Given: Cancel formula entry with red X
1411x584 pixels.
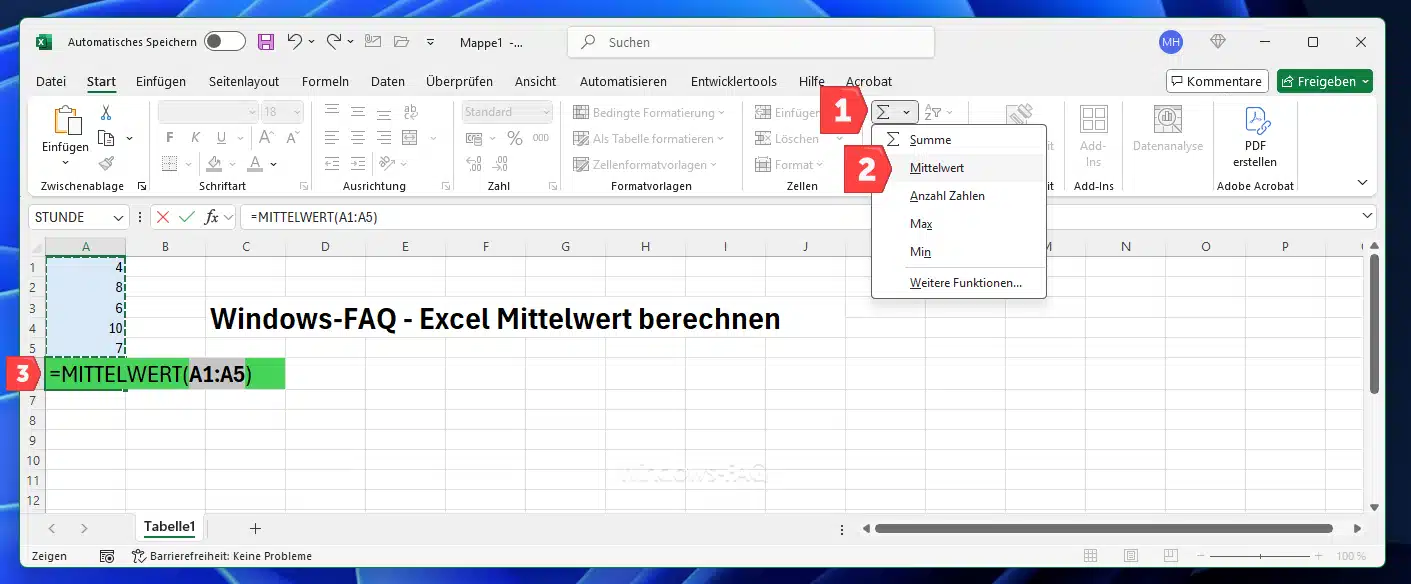Looking at the screenshot, I should tap(163, 217).
